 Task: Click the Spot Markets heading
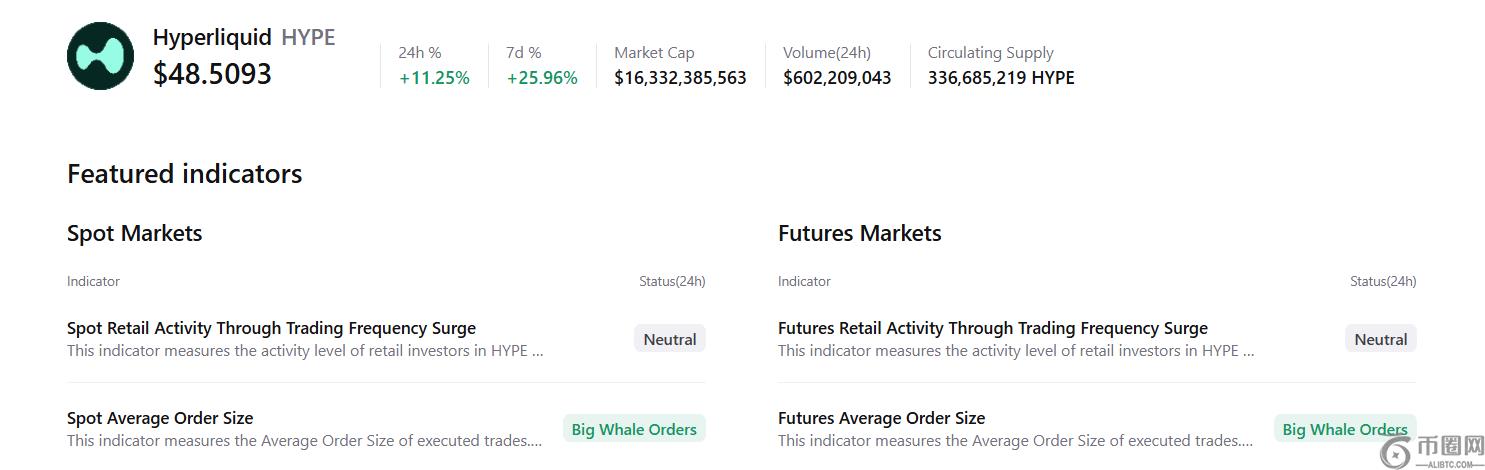click(x=135, y=233)
